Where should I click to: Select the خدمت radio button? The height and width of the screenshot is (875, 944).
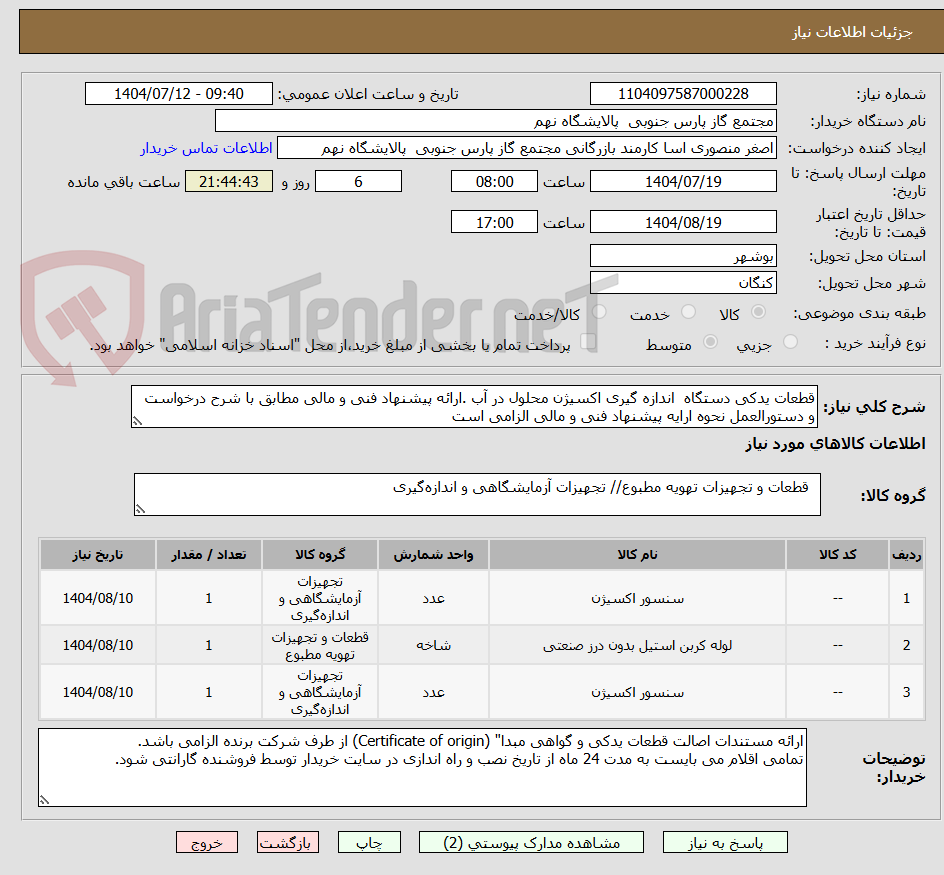point(688,312)
